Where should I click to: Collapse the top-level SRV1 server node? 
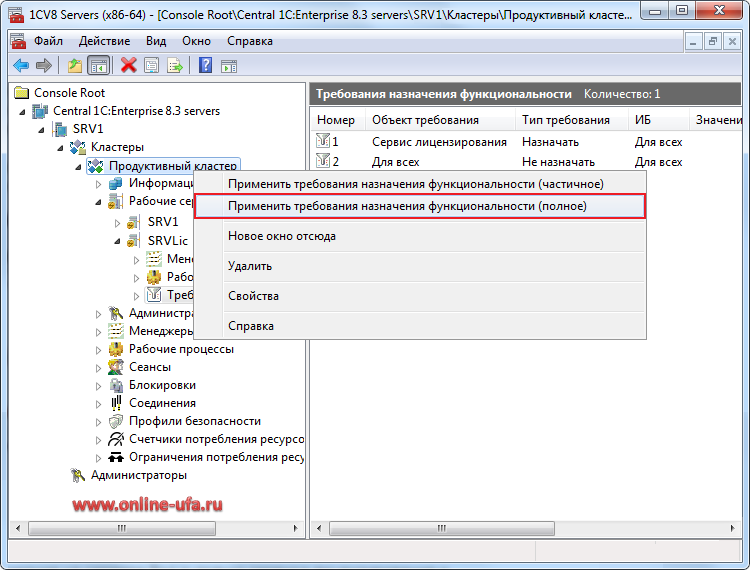pos(42,130)
